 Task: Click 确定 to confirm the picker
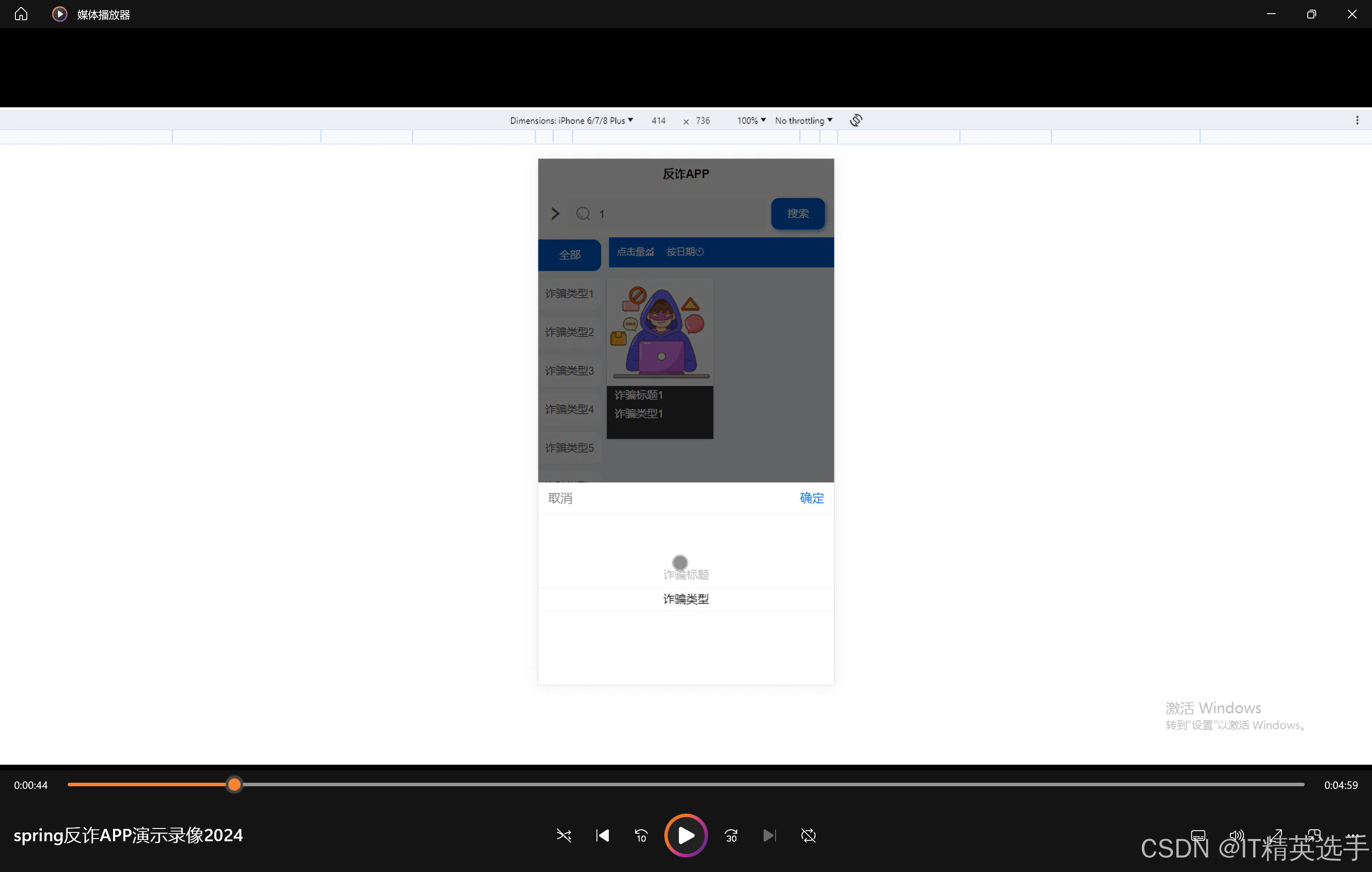(x=811, y=498)
